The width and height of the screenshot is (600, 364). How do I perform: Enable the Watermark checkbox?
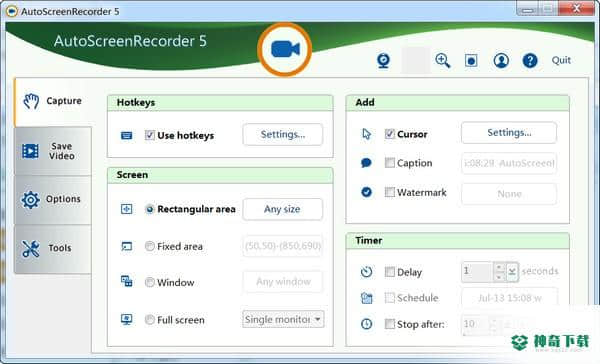pyautogui.click(x=390, y=192)
